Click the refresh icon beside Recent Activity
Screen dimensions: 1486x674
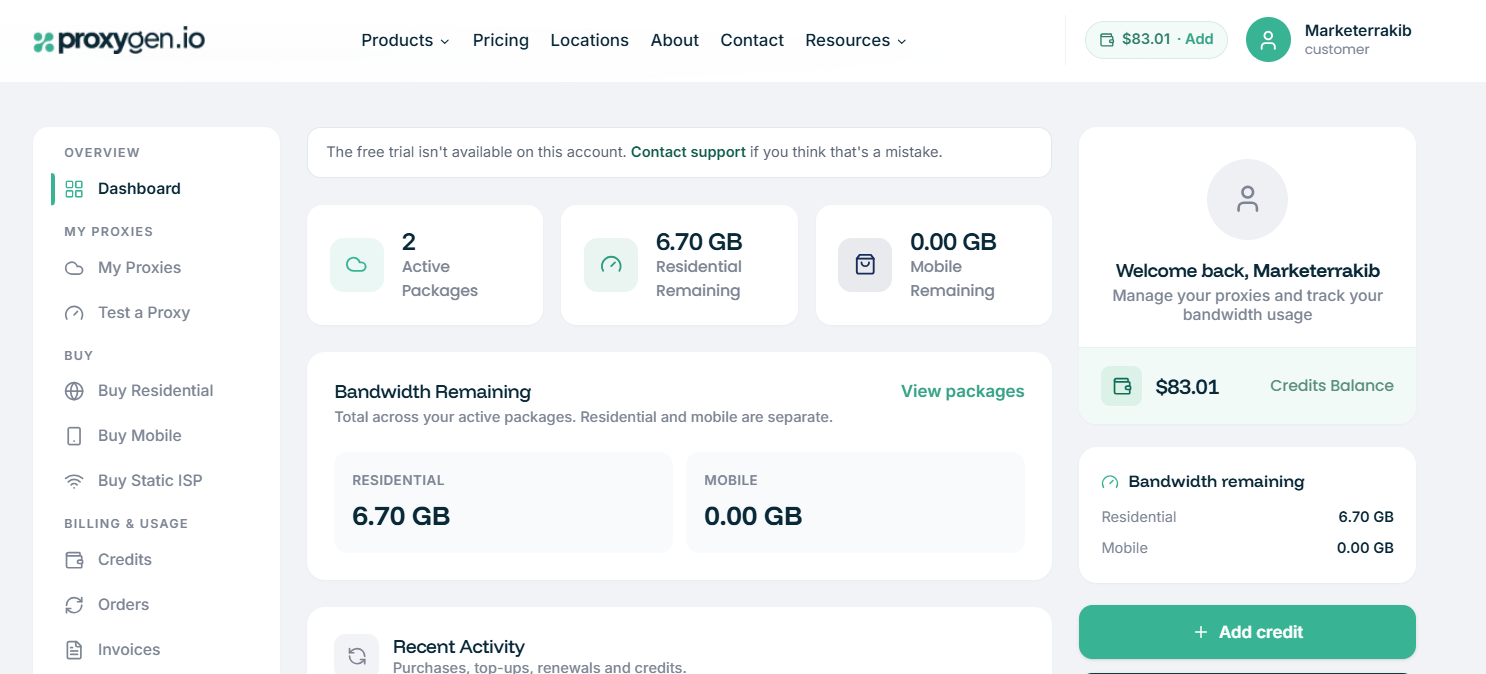(x=357, y=656)
